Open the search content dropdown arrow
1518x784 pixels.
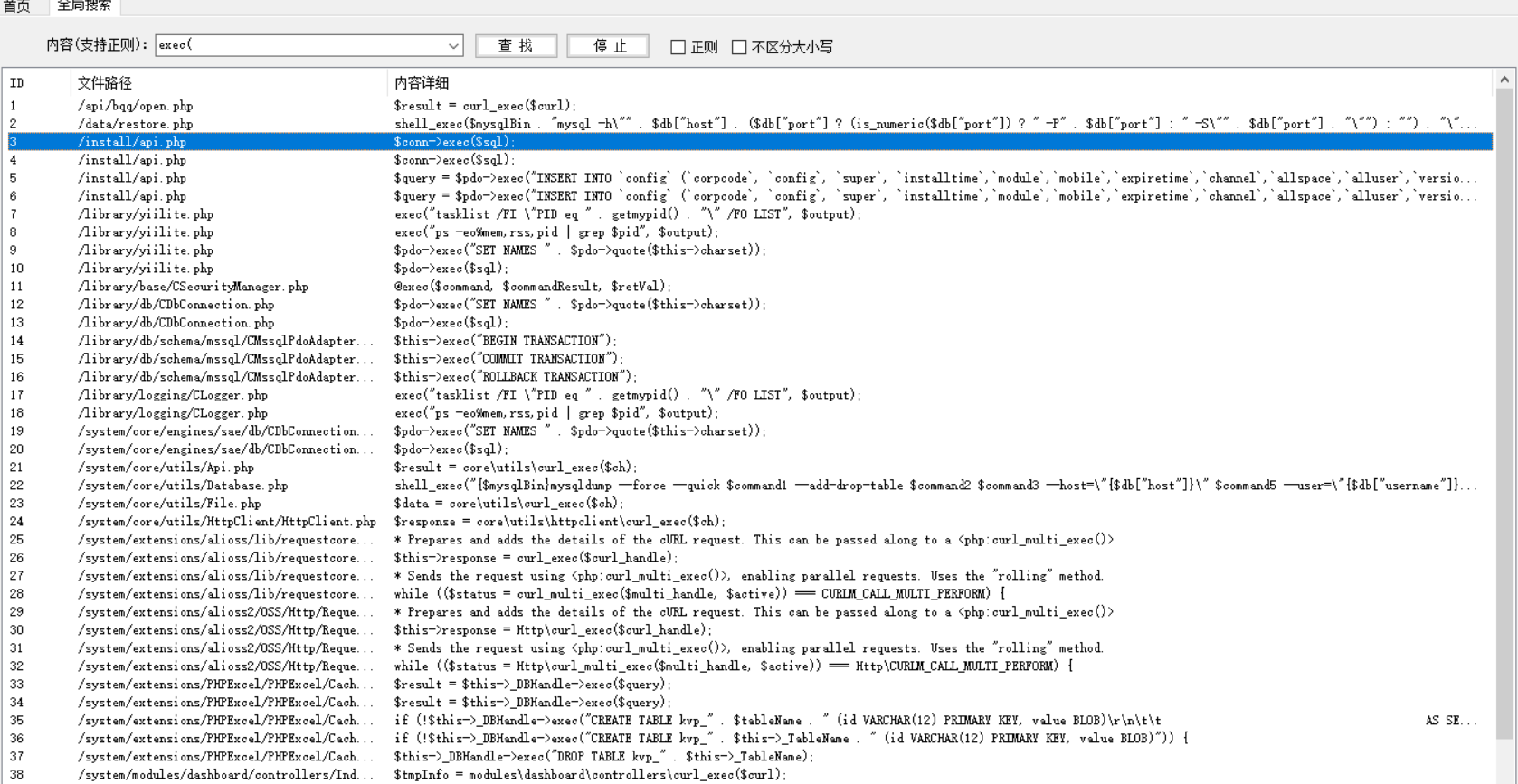(453, 45)
